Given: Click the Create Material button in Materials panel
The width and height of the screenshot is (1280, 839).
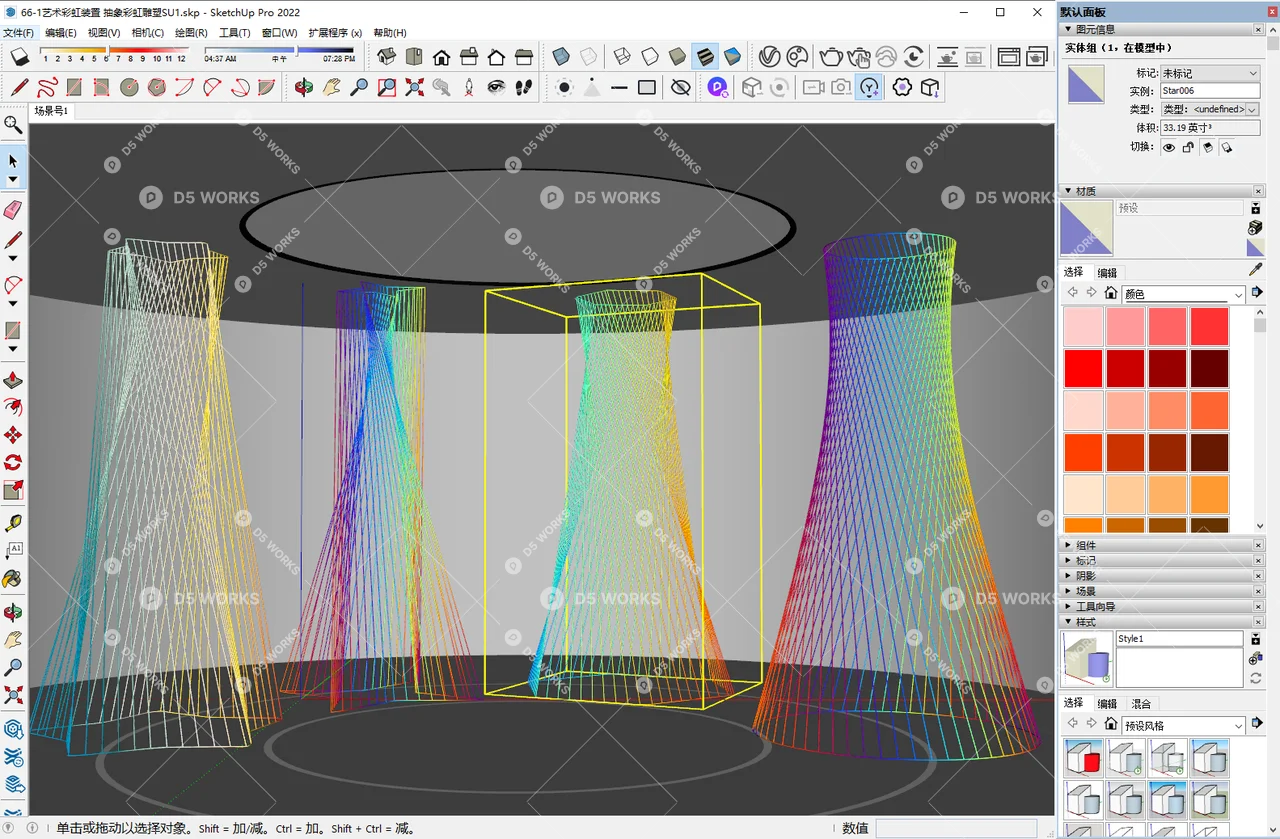Looking at the screenshot, I should click(x=1255, y=226).
